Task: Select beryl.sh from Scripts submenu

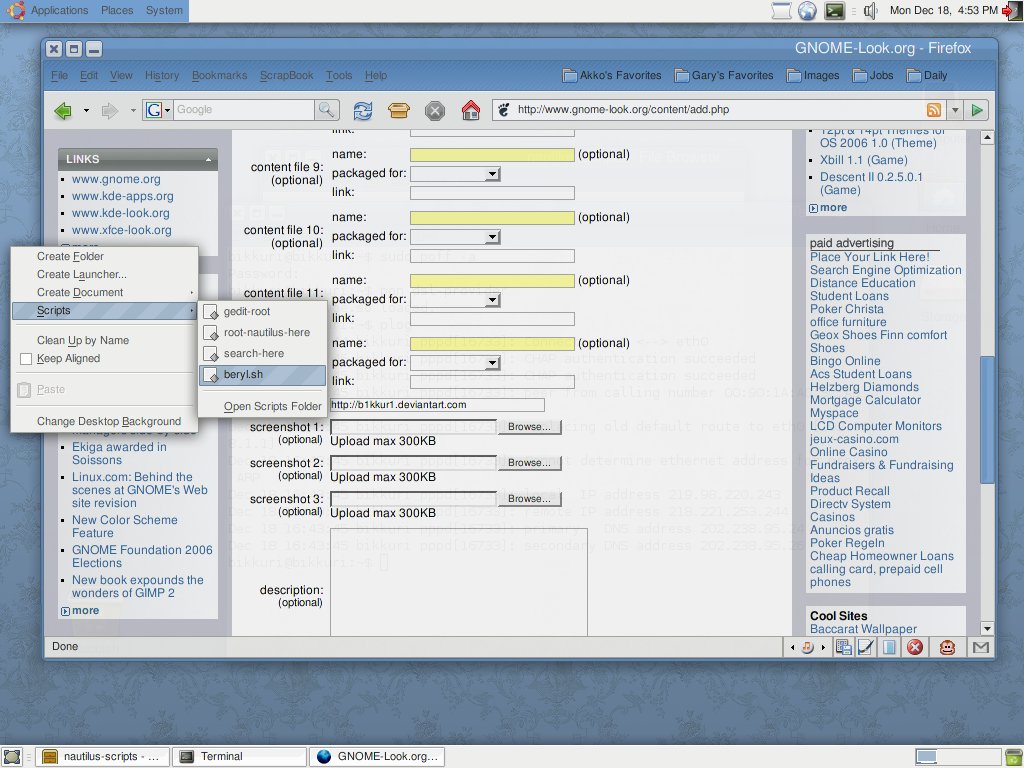Action: coord(263,375)
